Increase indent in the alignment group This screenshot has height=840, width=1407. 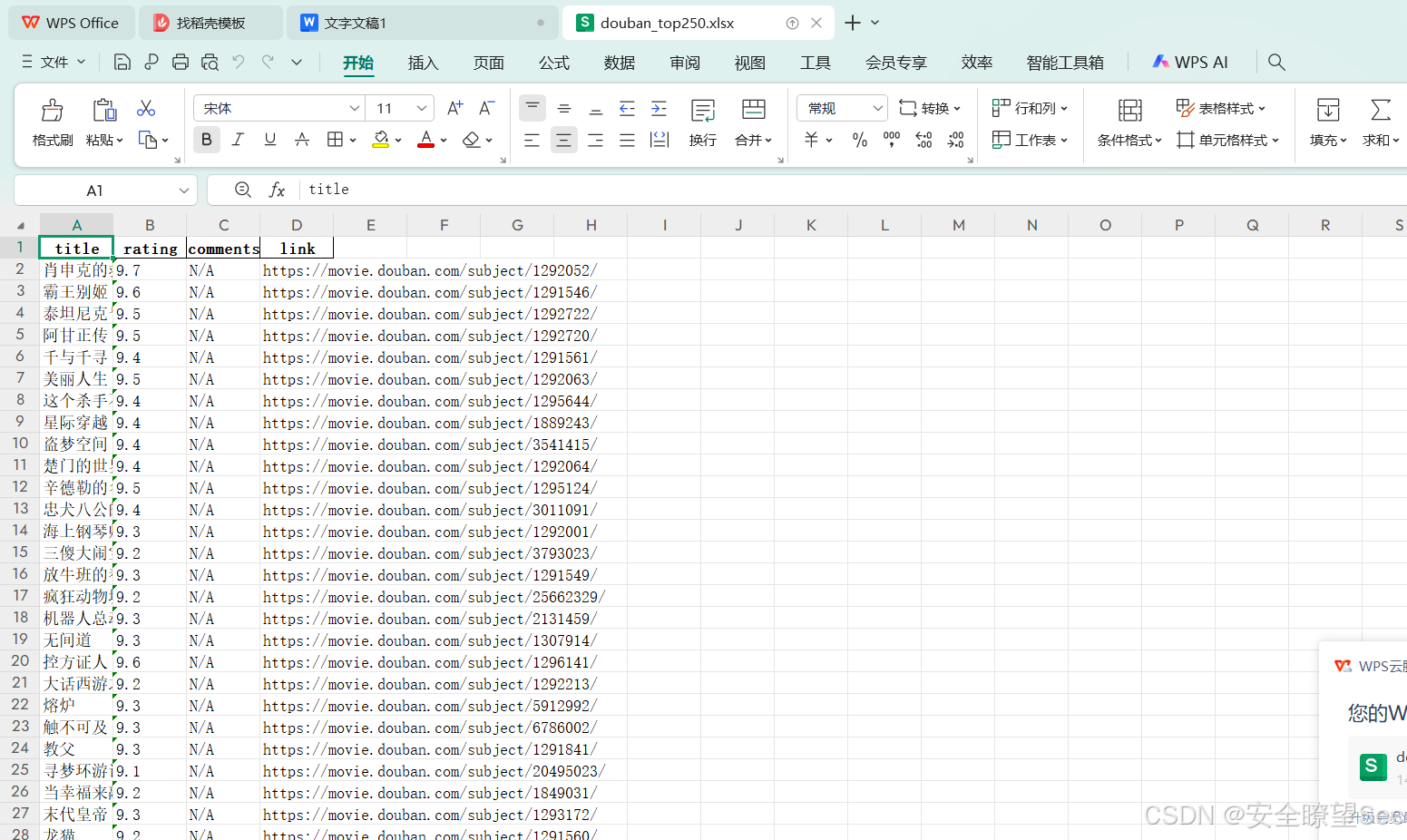tap(660, 108)
